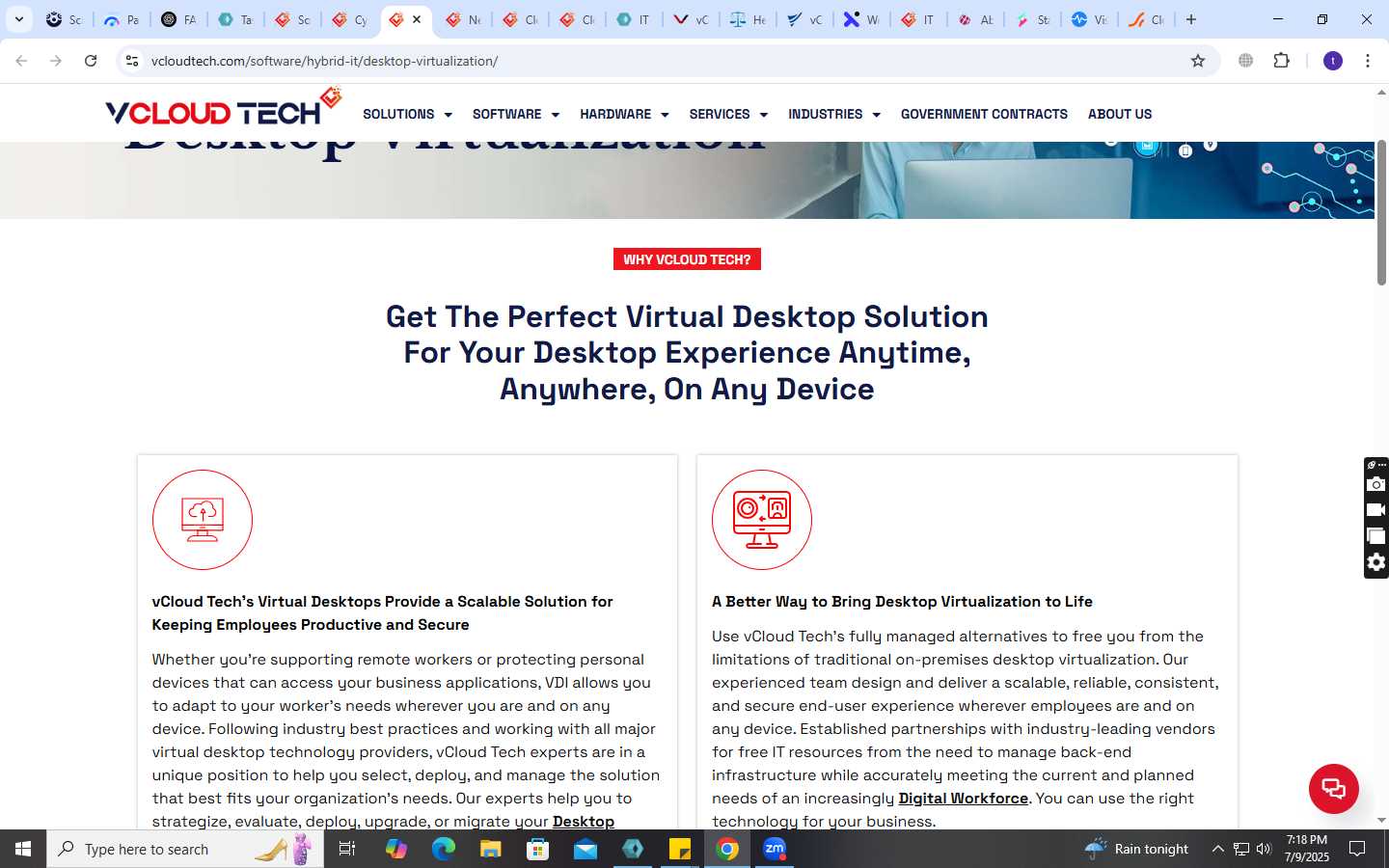This screenshot has height=868, width=1389.
Task: Click the taskbar search box
Action: coord(185,849)
